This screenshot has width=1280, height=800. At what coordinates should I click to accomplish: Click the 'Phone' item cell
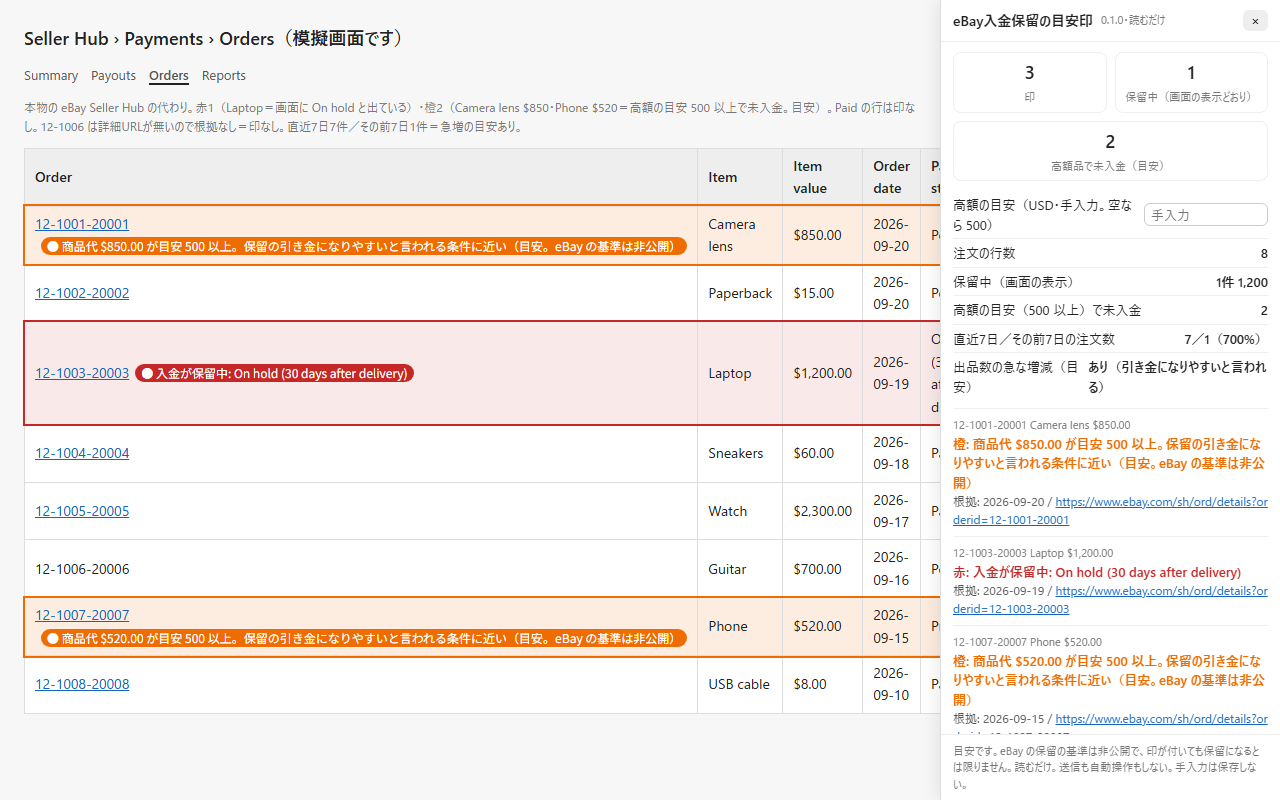tap(740, 626)
